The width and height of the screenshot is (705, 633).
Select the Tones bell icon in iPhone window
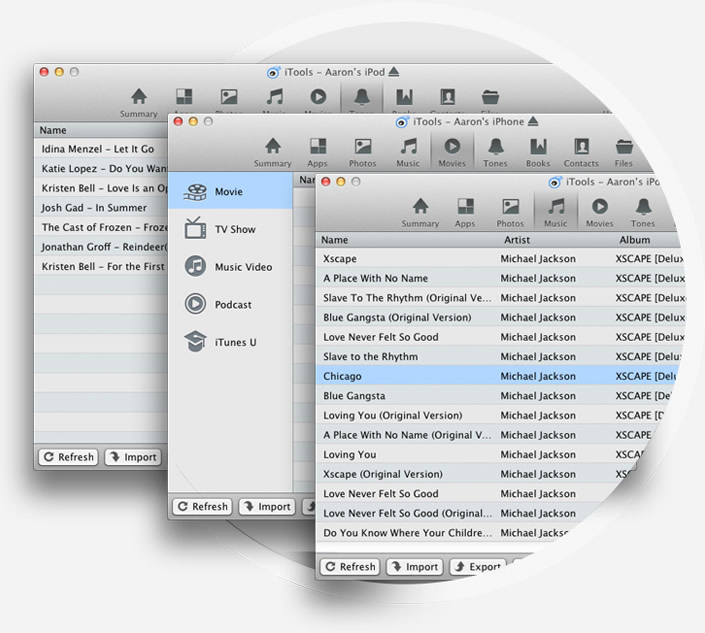tap(495, 151)
